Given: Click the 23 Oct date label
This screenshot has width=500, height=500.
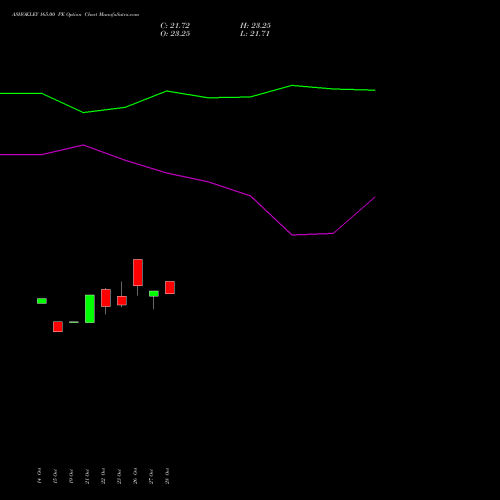Looking at the screenshot, I should [x=119, y=476].
